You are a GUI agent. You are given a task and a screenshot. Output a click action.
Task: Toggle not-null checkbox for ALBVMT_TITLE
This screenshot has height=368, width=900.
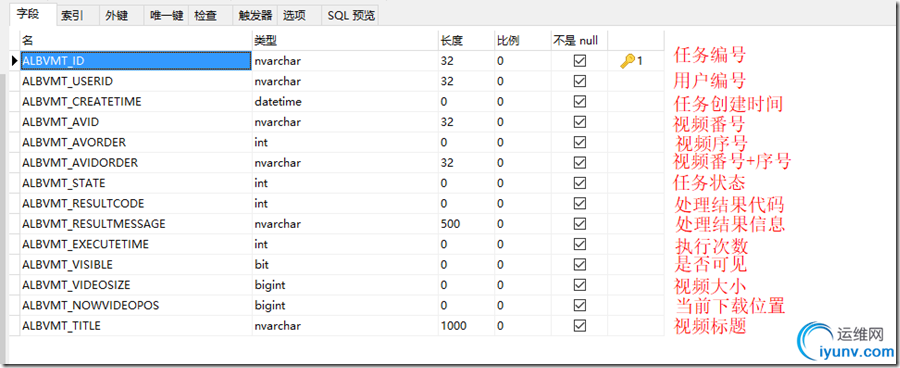pos(580,326)
